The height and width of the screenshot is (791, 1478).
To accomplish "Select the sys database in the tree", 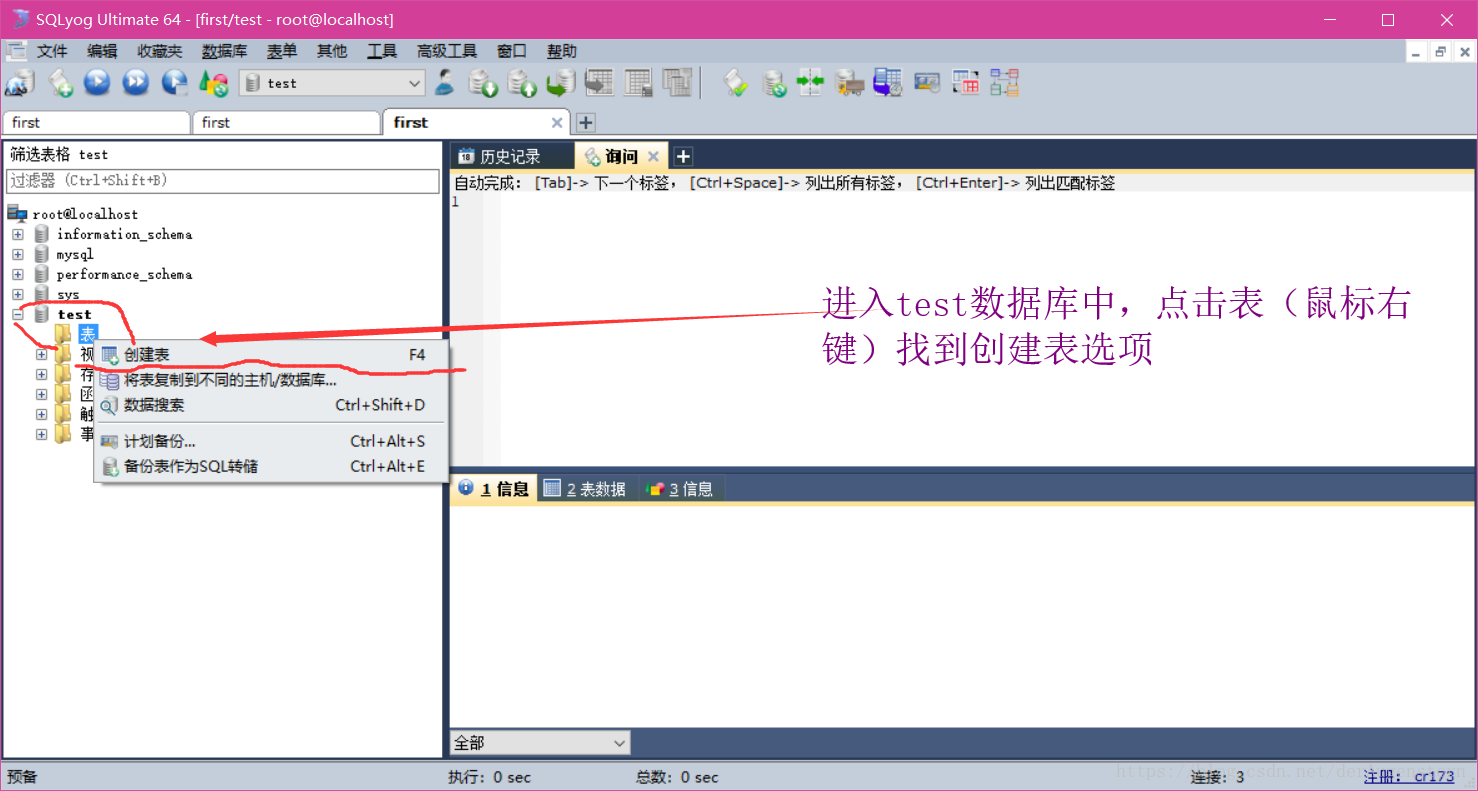I will point(68,294).
